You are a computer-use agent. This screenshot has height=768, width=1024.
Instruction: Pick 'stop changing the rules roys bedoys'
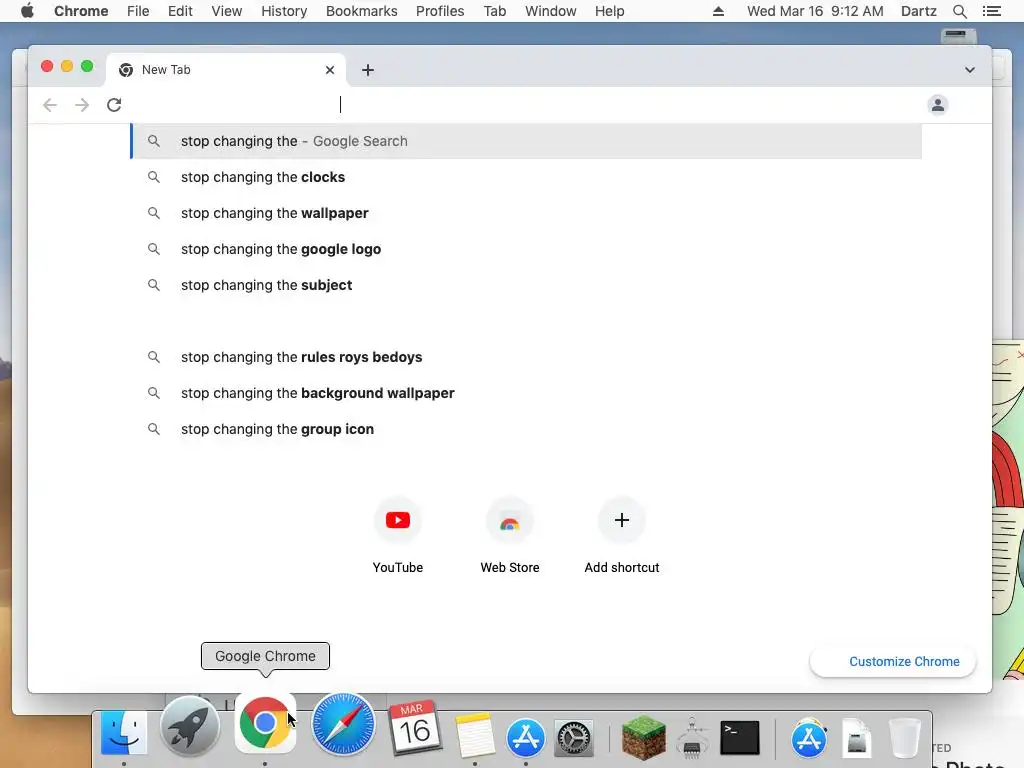526,357
